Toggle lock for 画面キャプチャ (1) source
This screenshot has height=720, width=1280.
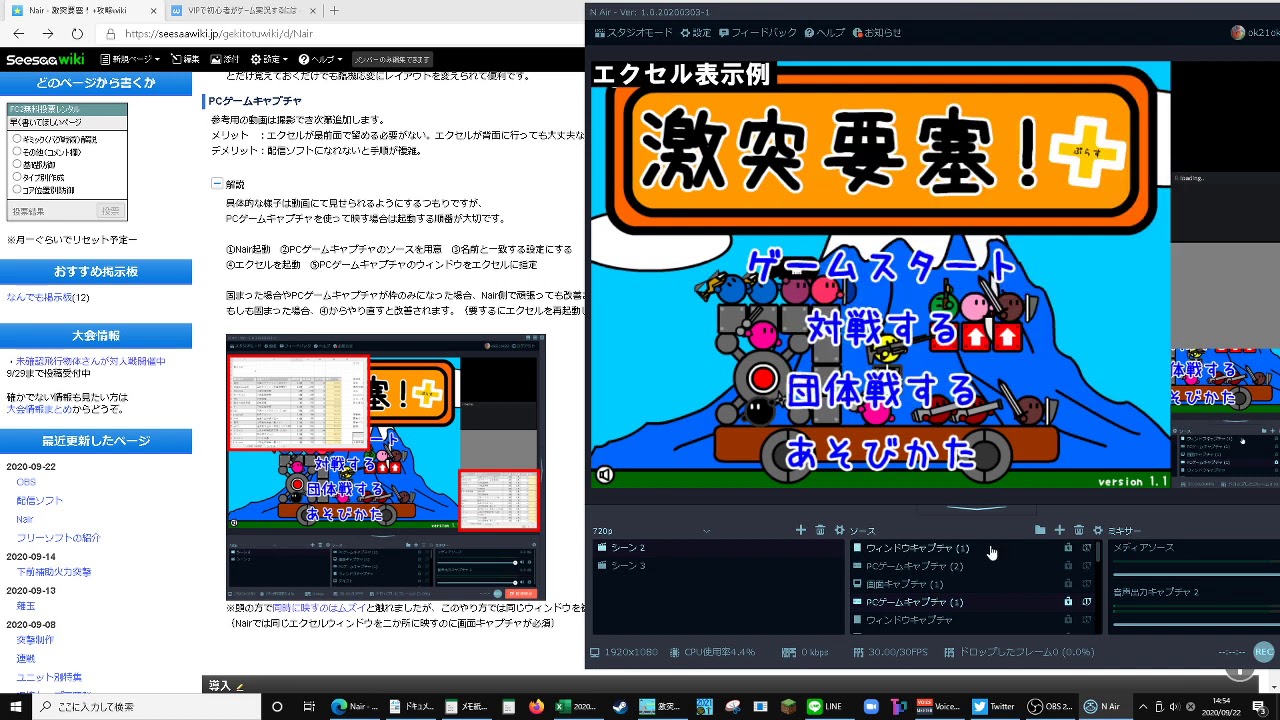[x=1068, y=584]
